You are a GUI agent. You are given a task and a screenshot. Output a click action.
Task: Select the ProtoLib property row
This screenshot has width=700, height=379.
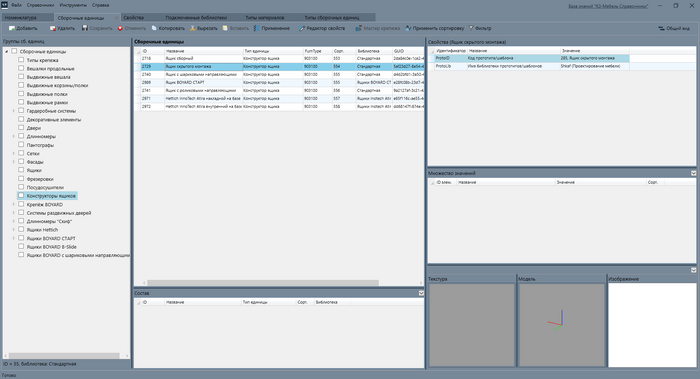(529, 66)
